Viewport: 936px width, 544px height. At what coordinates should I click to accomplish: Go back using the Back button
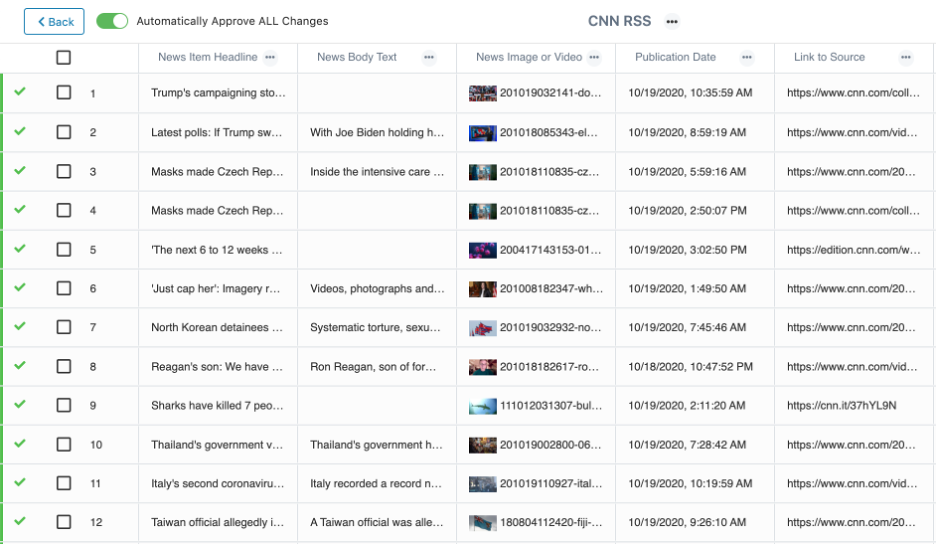pos(54,21)
